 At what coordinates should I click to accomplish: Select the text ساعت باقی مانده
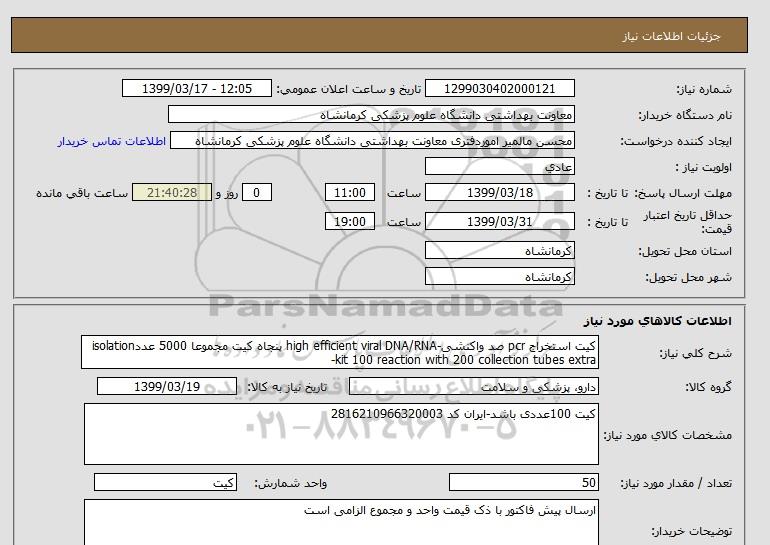[82, 193]
